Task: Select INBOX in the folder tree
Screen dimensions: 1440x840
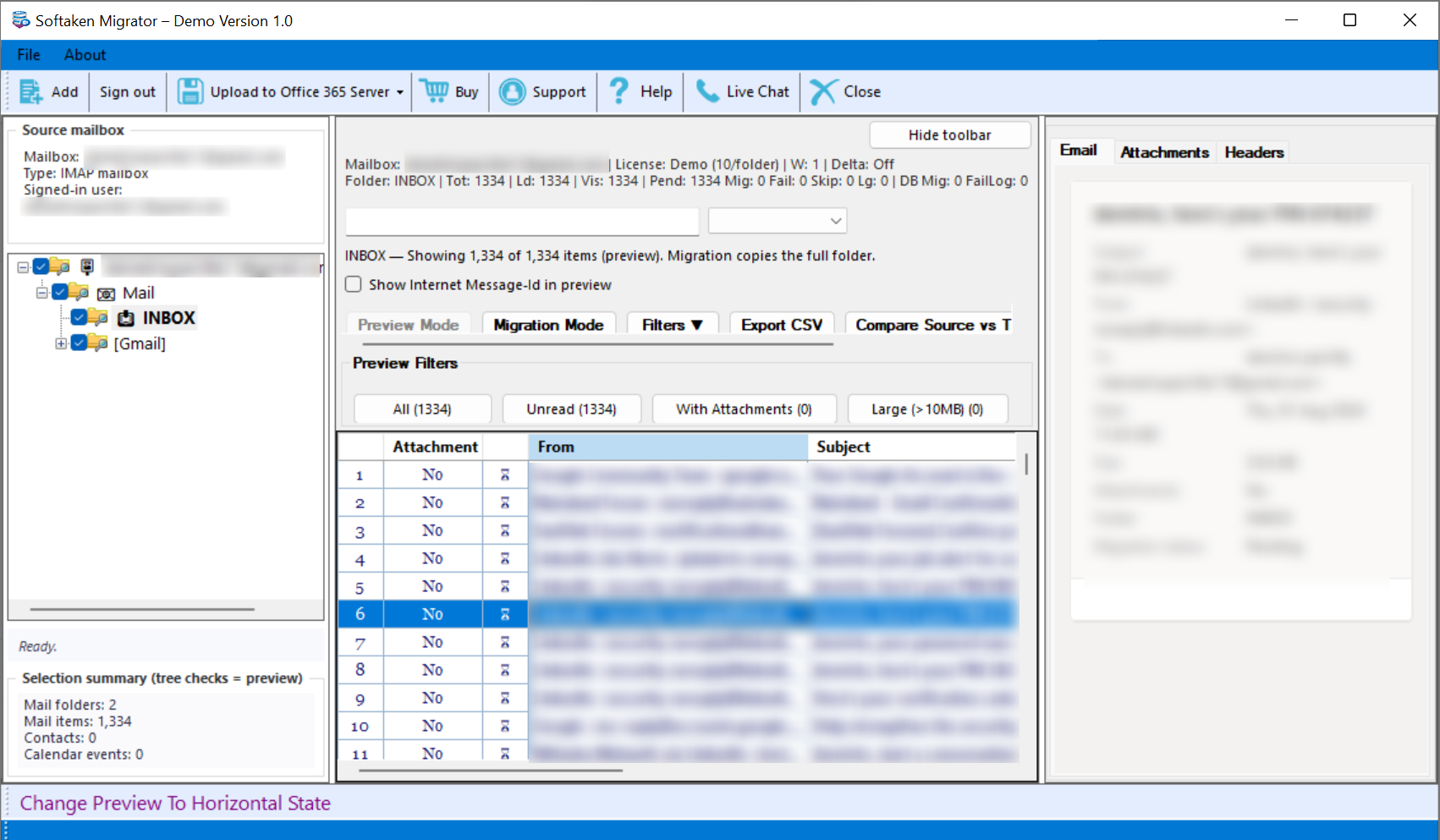Action: click(168, 318)
